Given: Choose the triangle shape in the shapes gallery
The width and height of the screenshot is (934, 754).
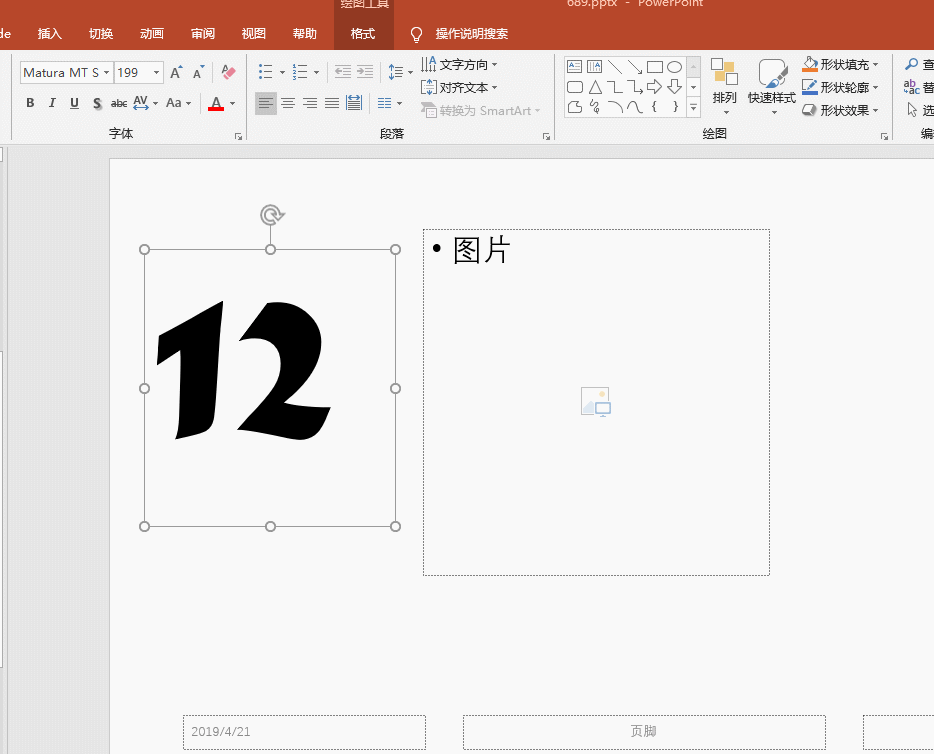Looking at the screenshot, I should click(x=595, y=87).
